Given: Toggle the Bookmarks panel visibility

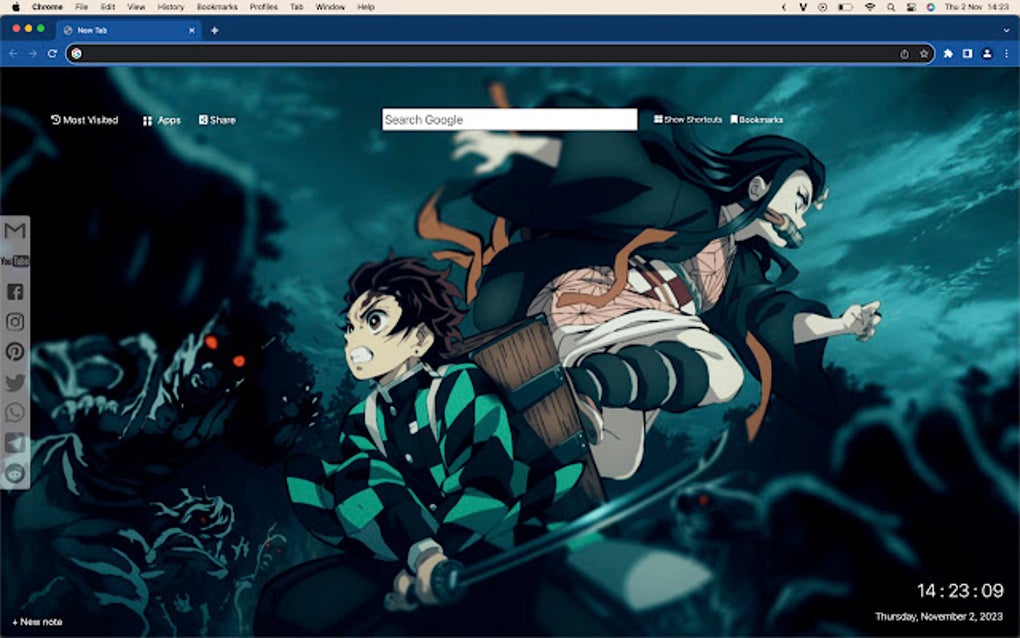Looking at the screenshot, I should tap(758, 119).
